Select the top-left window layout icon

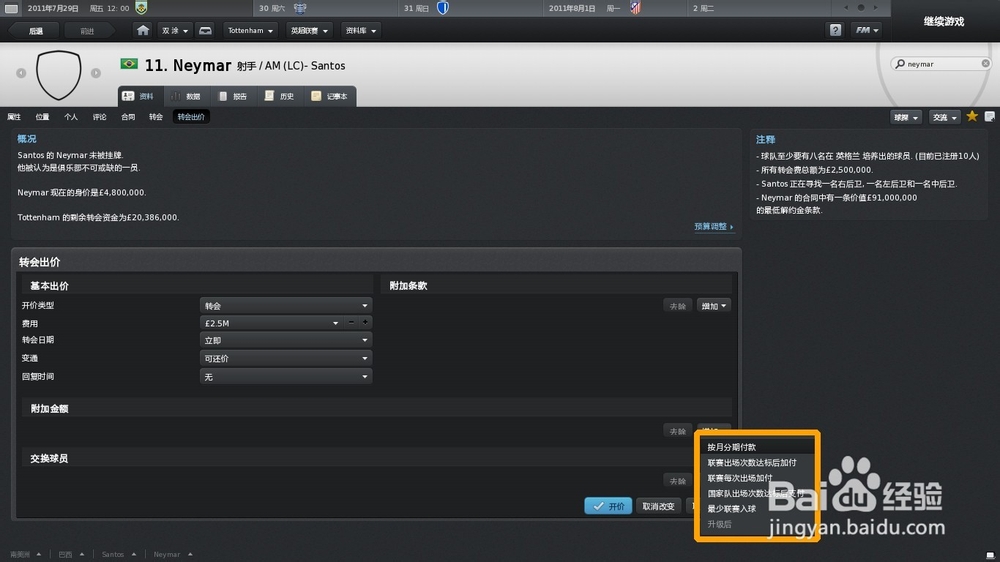[11, 8]
